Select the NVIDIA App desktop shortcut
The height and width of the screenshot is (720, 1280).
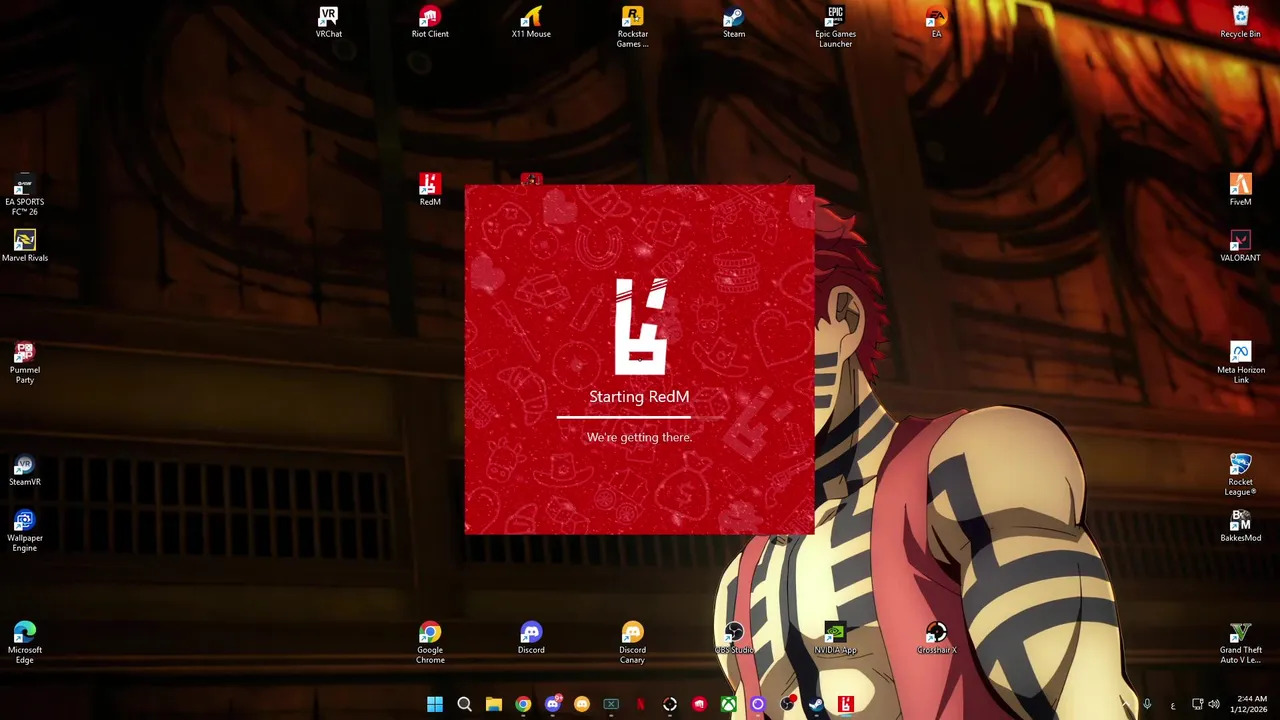point(835,639)
